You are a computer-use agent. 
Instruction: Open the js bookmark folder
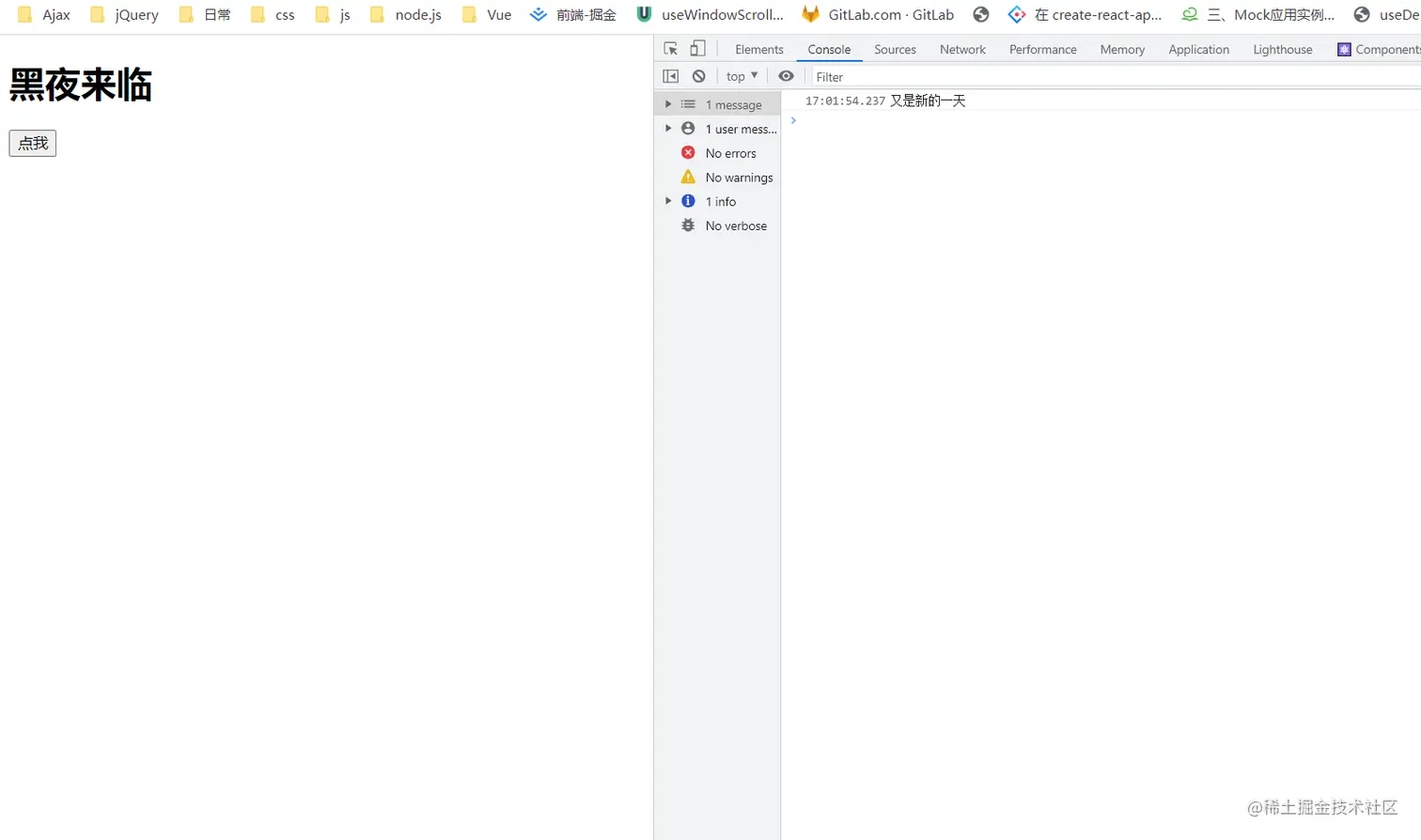[333, 15]
